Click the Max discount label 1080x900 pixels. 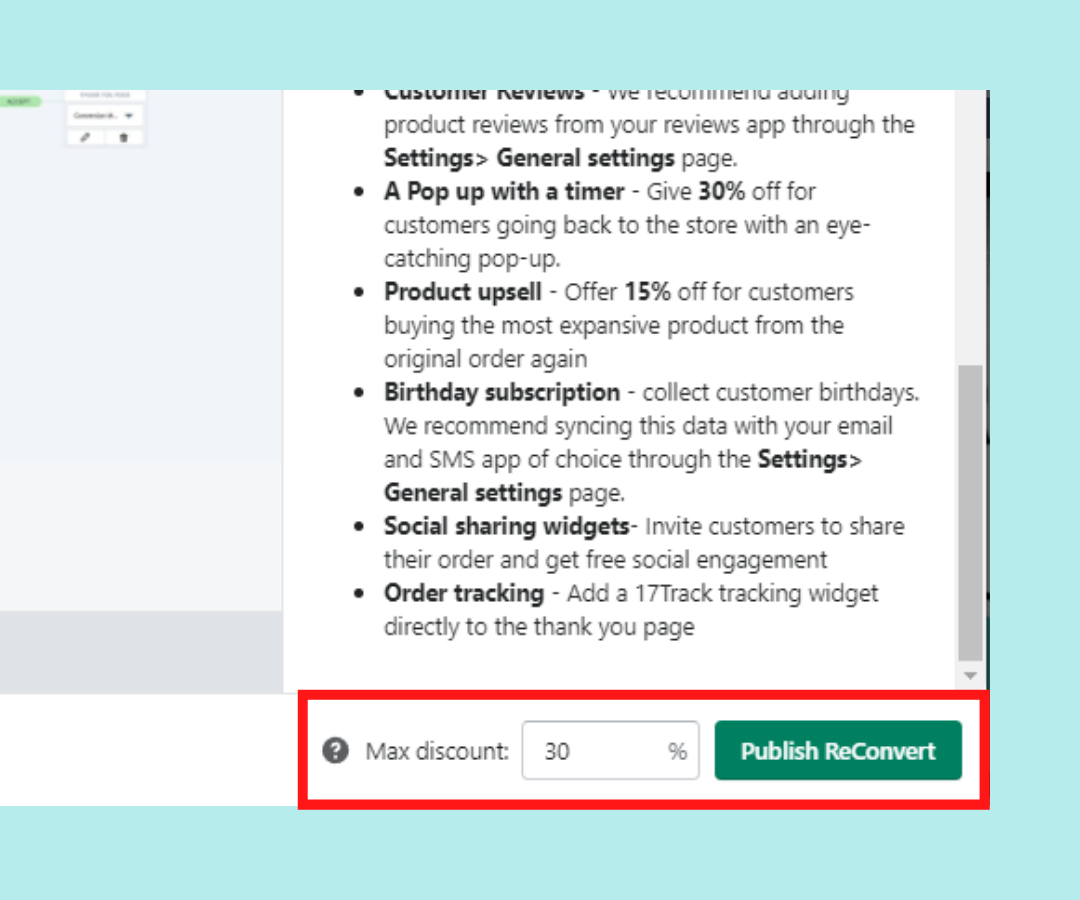coord(437,751)
